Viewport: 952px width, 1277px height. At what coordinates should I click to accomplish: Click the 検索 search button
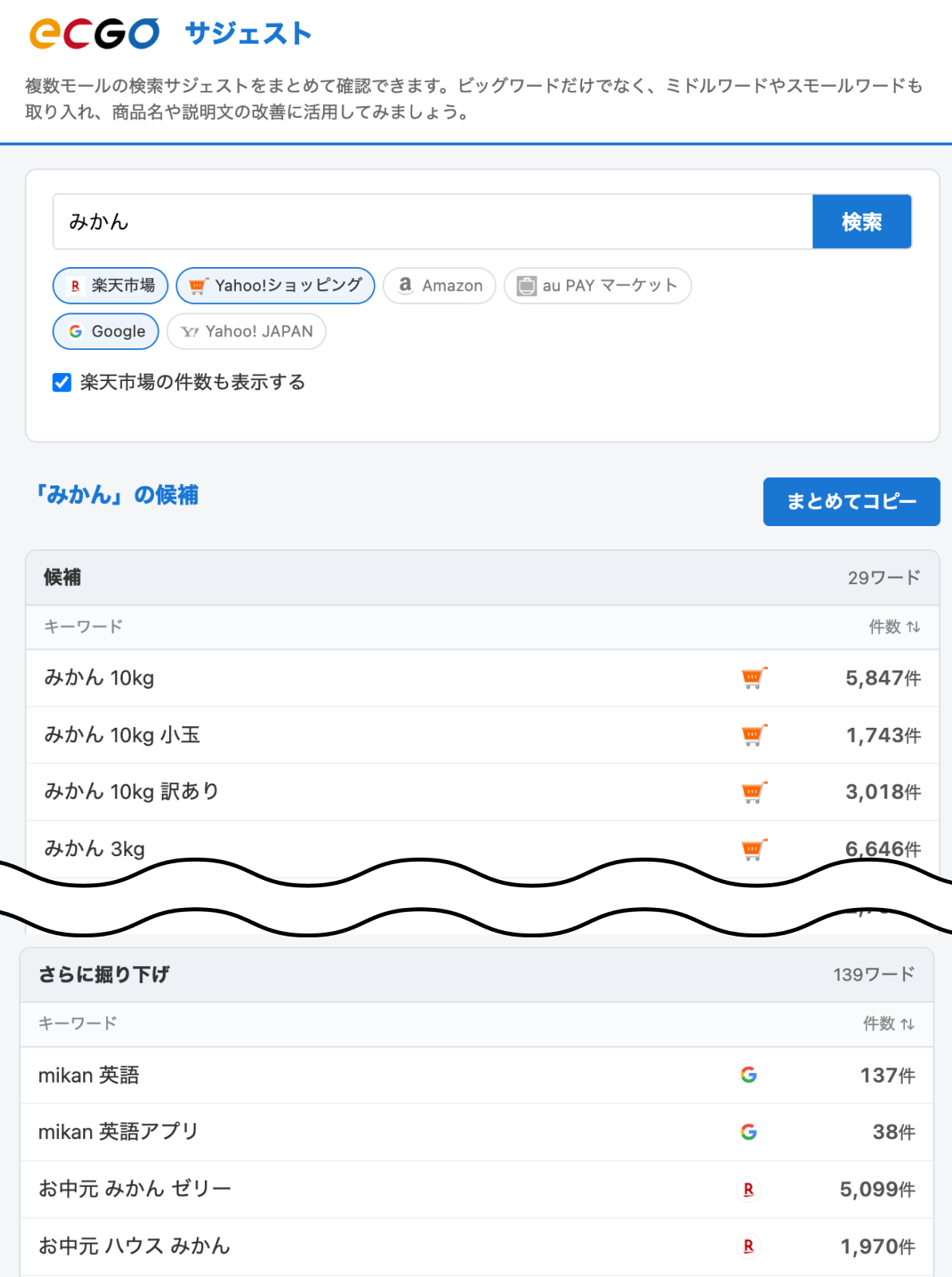pyautogui.click(x=862, y=222)
